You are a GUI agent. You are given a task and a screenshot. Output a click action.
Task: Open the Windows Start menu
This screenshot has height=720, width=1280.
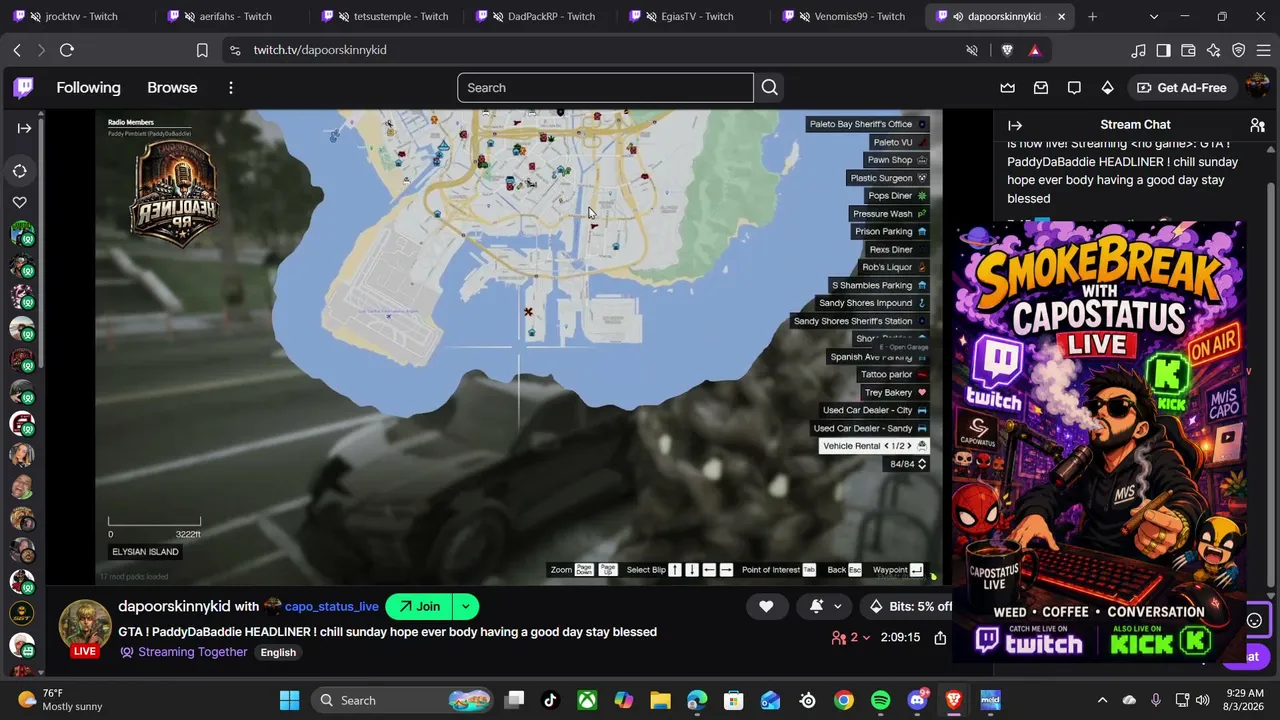pos(289,700)
